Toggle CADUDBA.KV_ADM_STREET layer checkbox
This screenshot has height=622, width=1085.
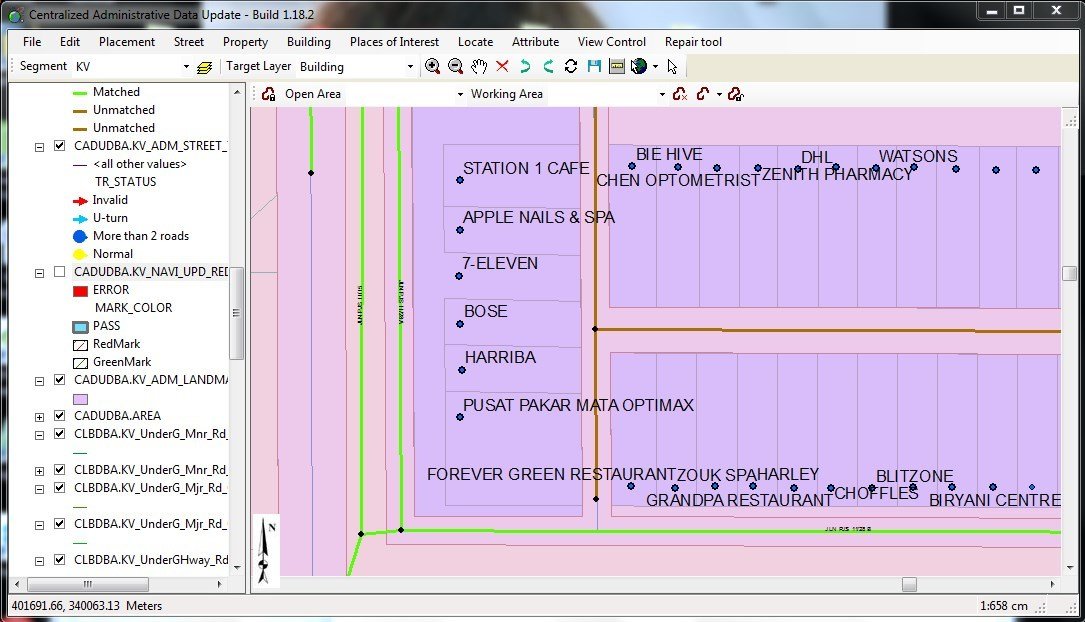(60, 146)
